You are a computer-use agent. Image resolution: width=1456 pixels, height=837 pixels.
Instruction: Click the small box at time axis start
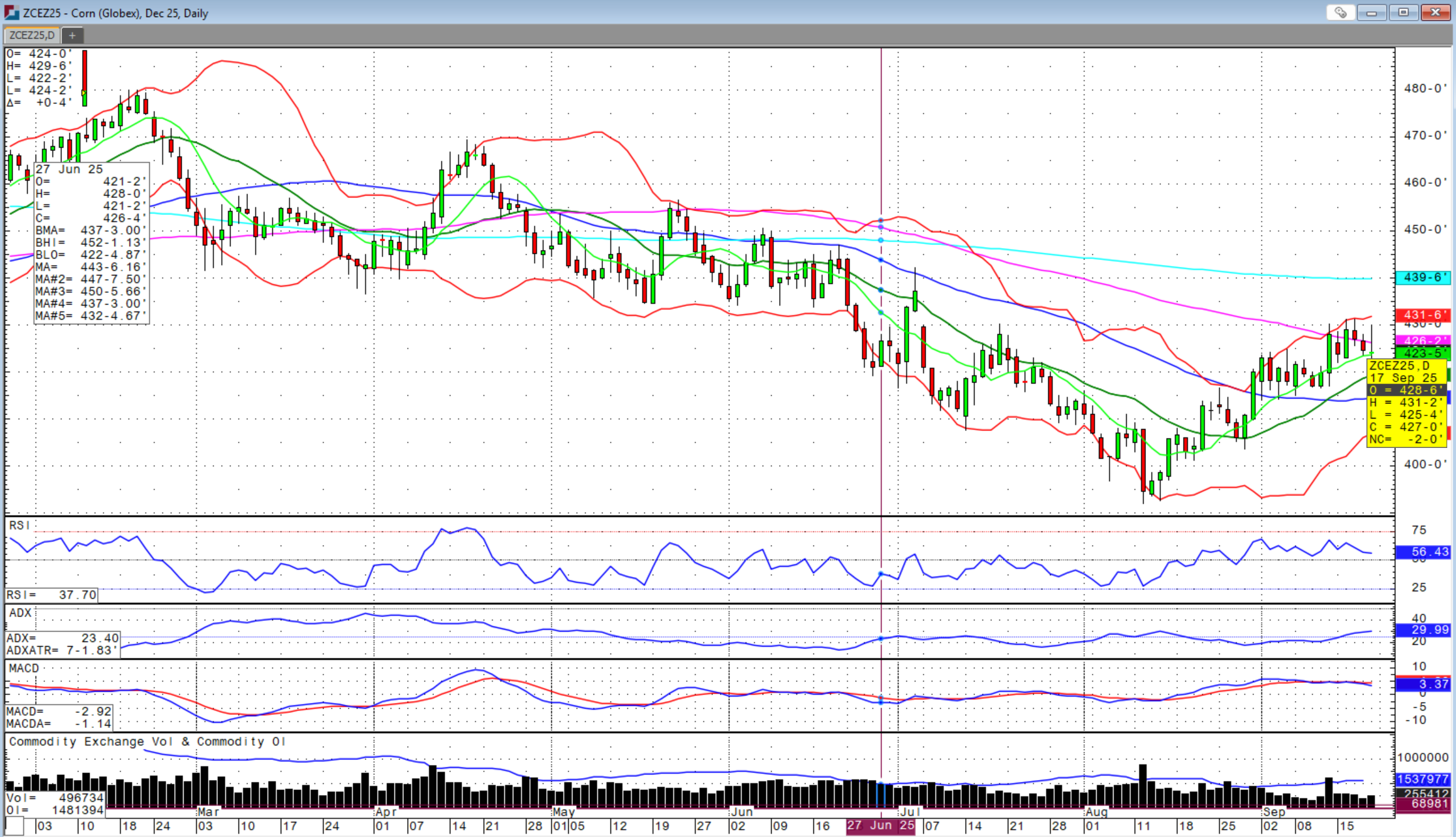pos(14,826)
